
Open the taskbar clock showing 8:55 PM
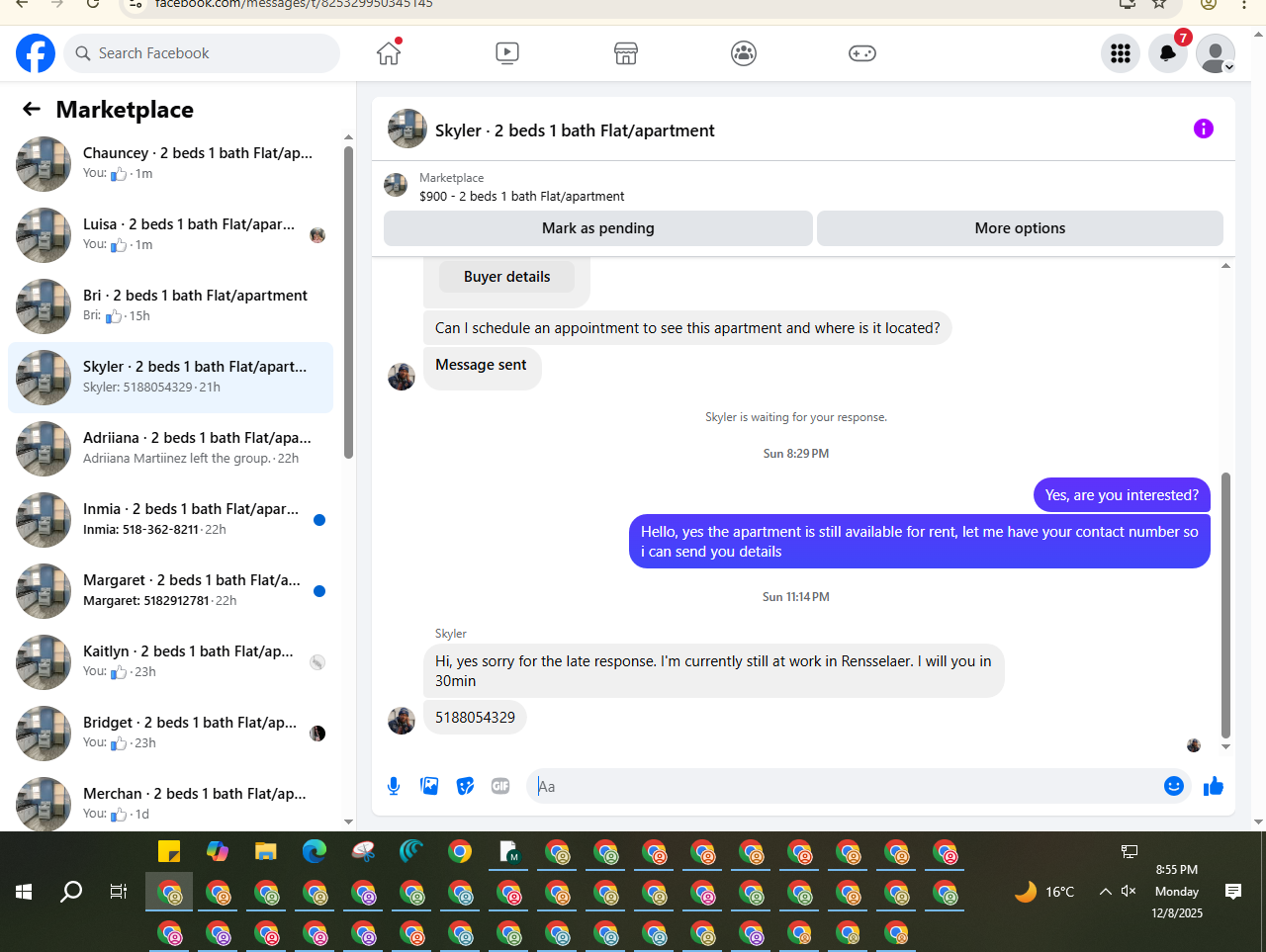1177,892
